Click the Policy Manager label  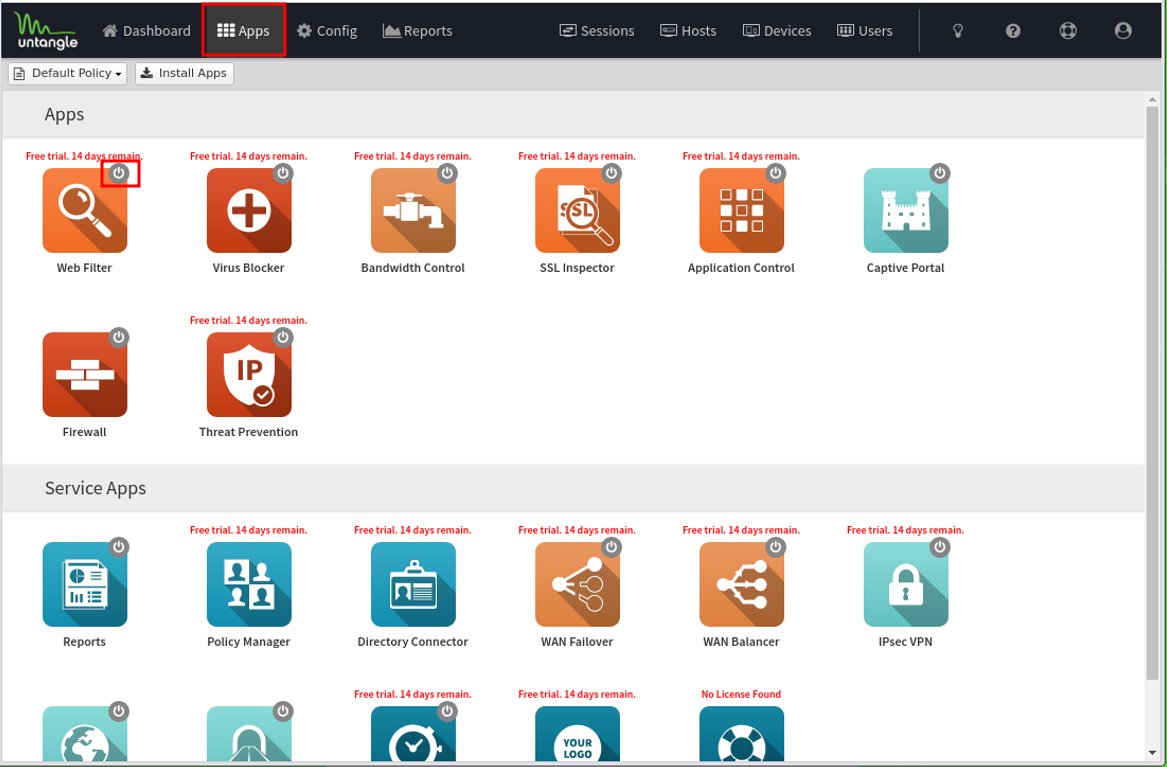pos(249,641)
